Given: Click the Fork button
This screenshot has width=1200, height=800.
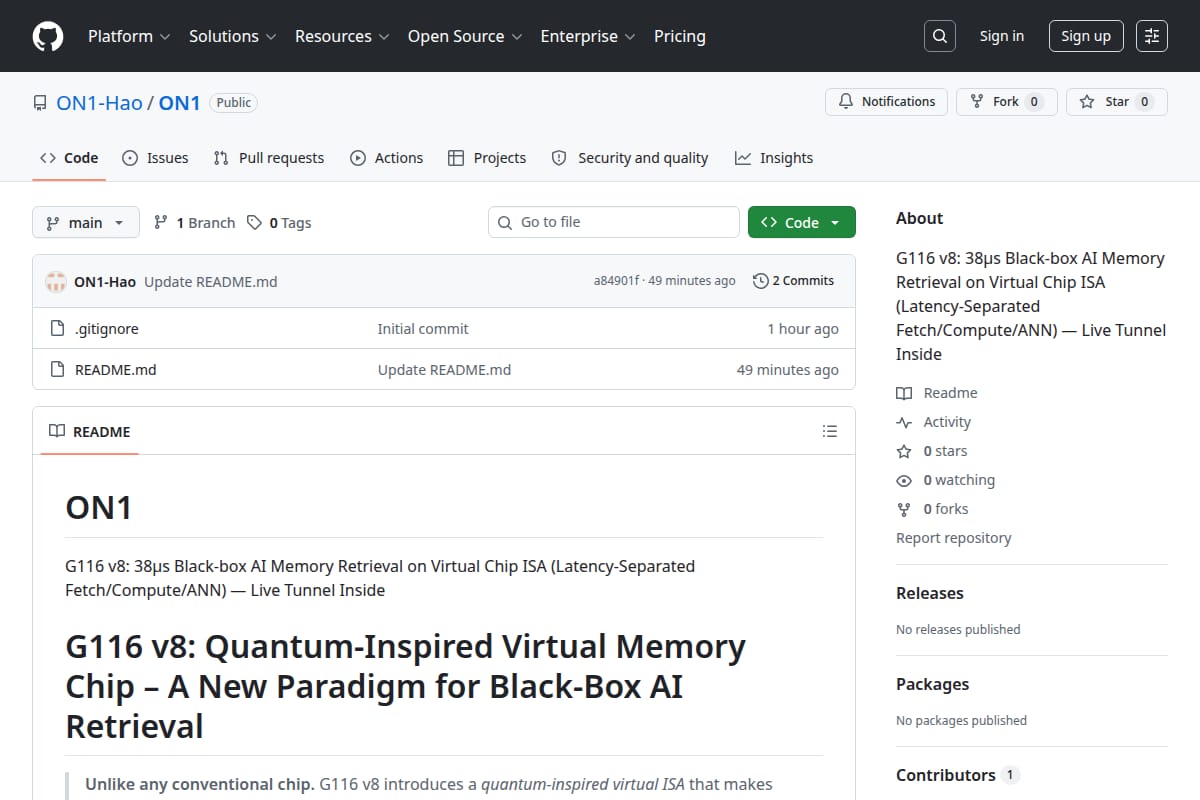Looking at the screenshot, I should pos(1006,102).
